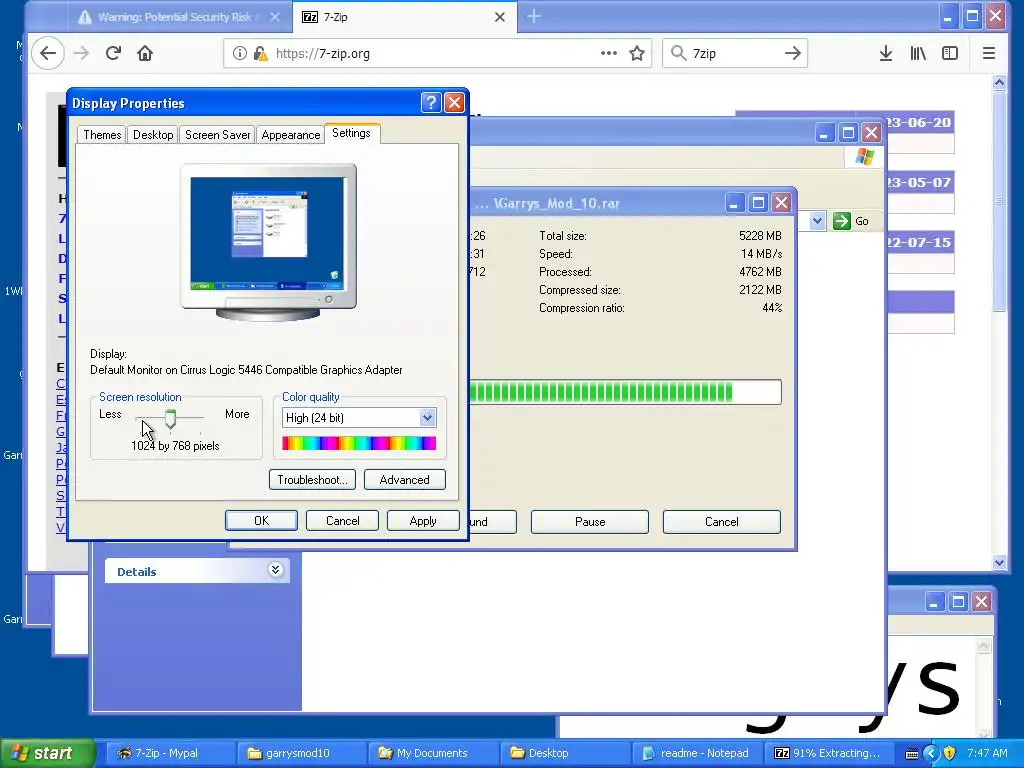Screen dimensions: 1024x768
Task: Expand the Details panel chevron
Action: coord(276,570)
